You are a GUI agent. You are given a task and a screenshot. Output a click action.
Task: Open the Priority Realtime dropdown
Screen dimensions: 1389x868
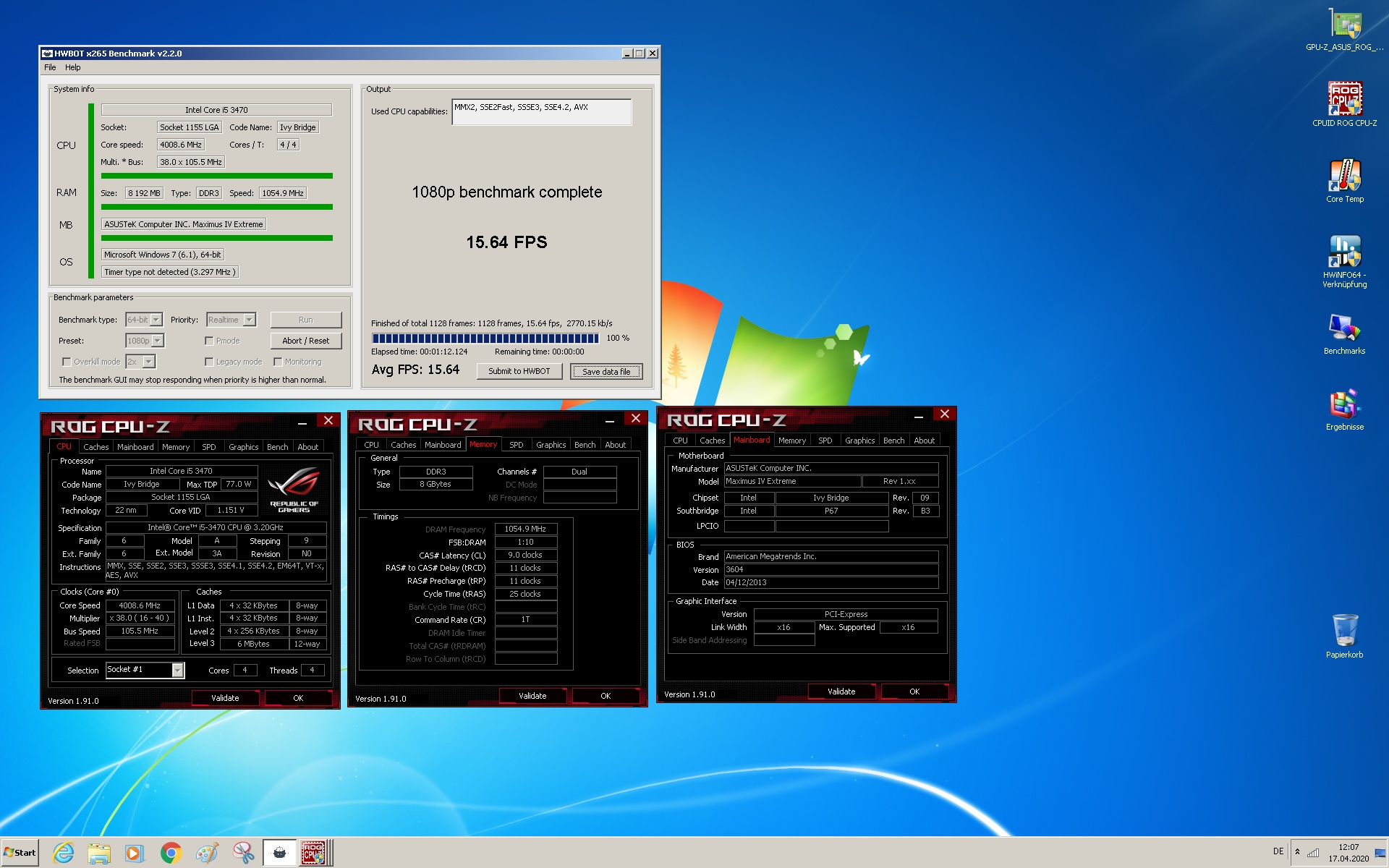[250, 320]
